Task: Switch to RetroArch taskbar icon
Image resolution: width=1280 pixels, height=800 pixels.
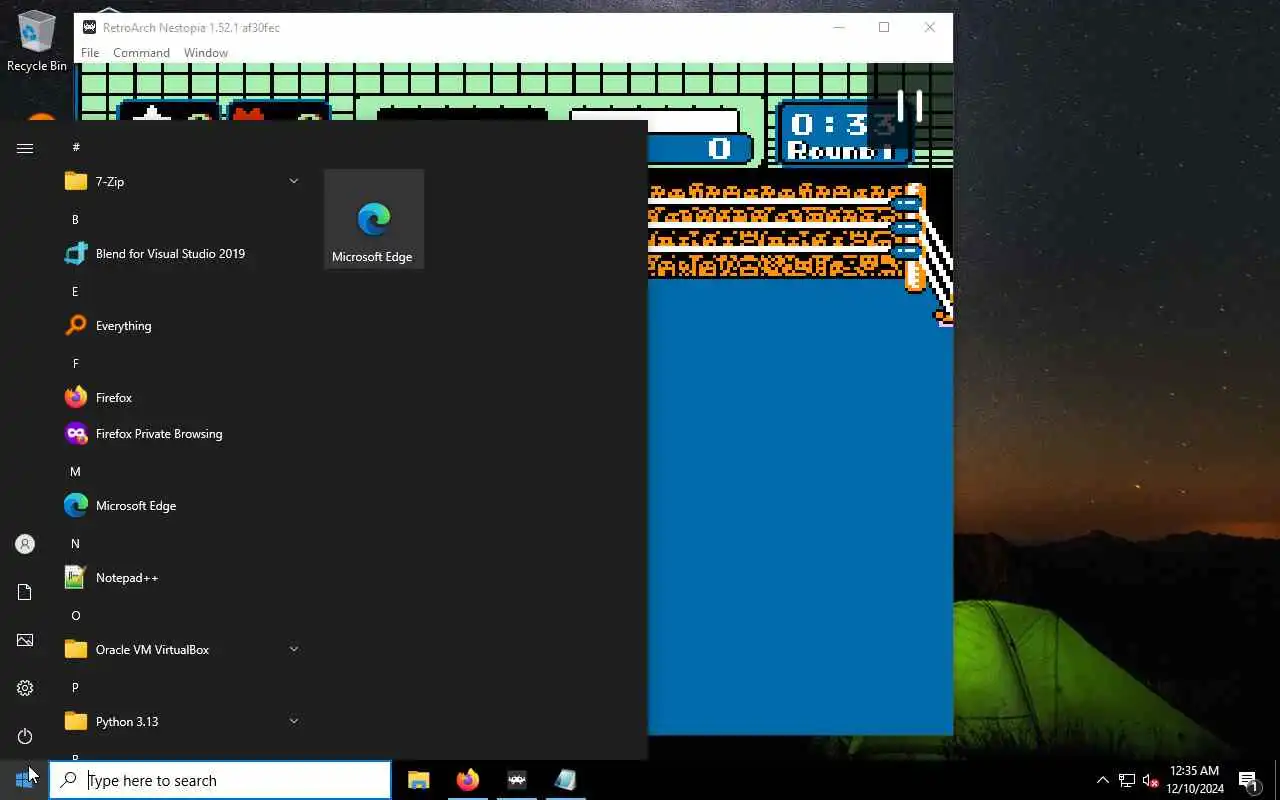Action: point(517,780)
